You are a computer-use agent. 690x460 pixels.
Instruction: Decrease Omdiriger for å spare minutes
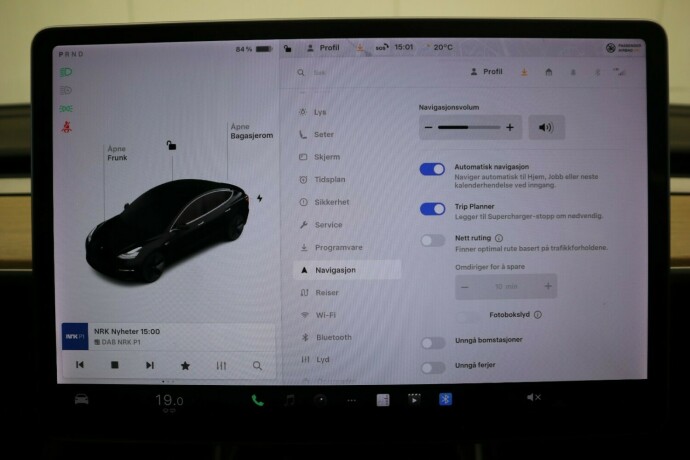point(465,287)
